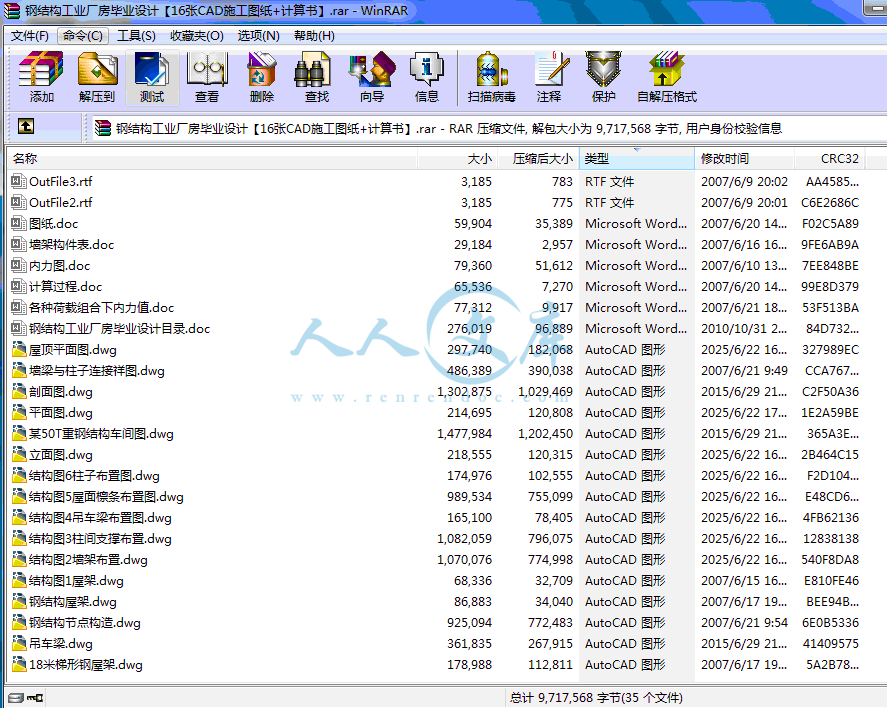
Task: Open the 帮助(H) menu
Action: [x=314, y=36]
